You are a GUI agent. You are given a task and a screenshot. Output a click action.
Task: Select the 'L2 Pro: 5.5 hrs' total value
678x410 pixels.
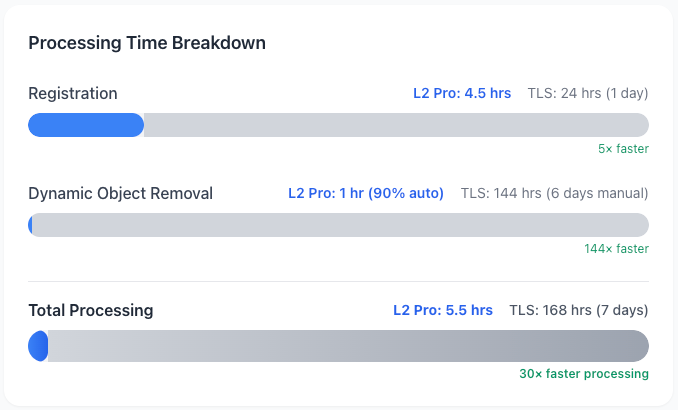443,310
